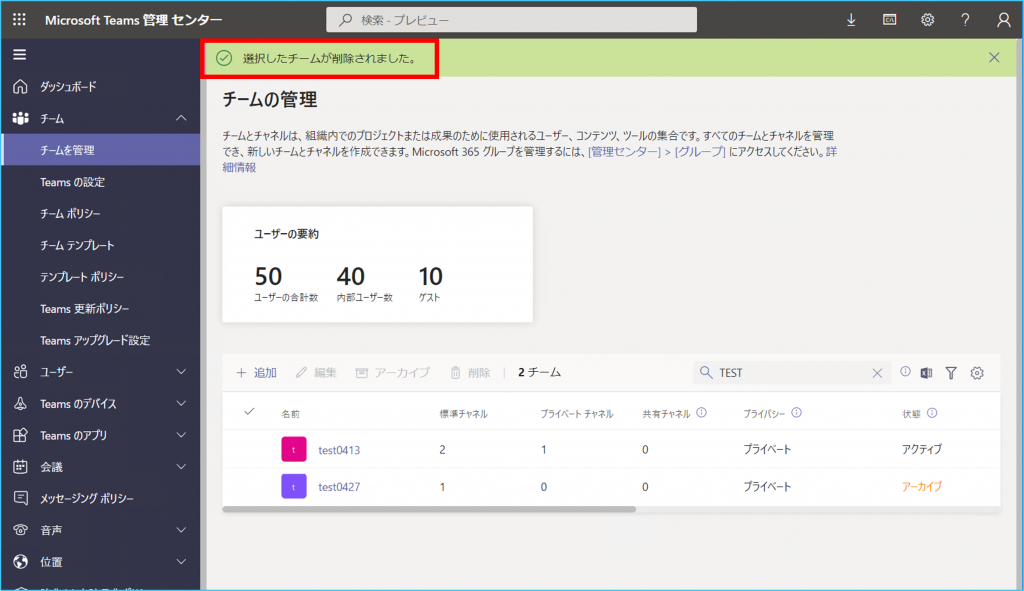Open table column settings gear
Screen dimensions: 1024x591
[977, 373]
